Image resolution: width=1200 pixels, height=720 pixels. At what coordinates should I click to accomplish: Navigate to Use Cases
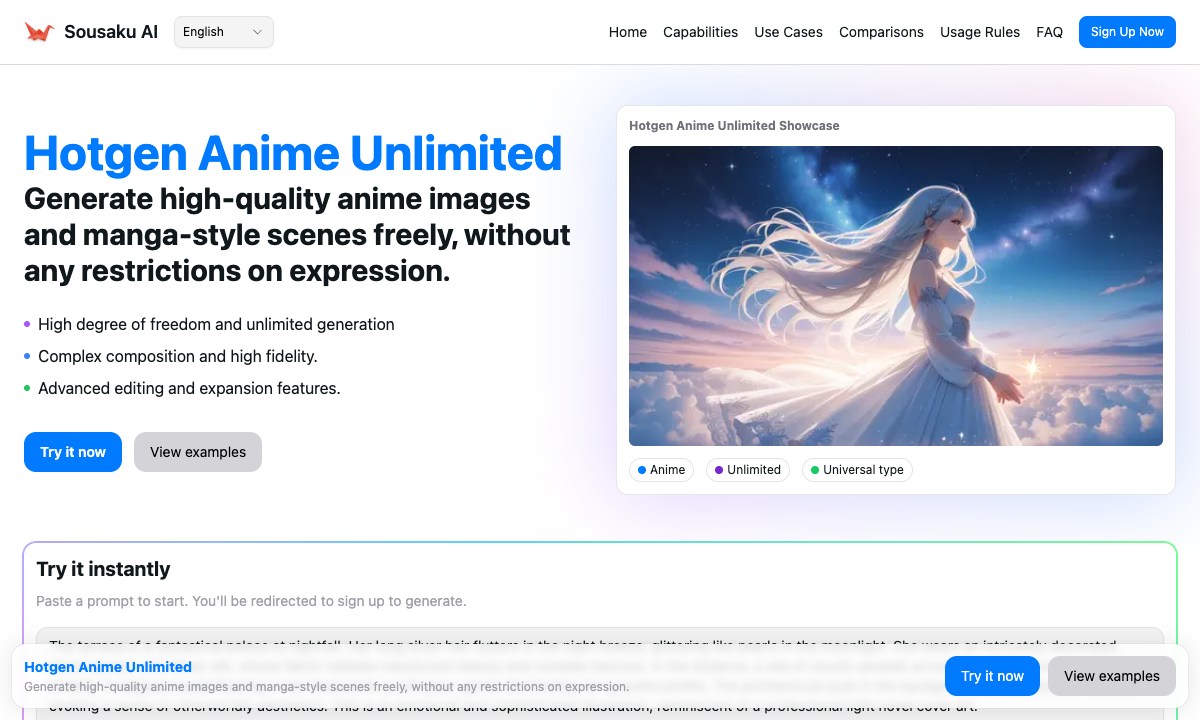pos(788,32)
